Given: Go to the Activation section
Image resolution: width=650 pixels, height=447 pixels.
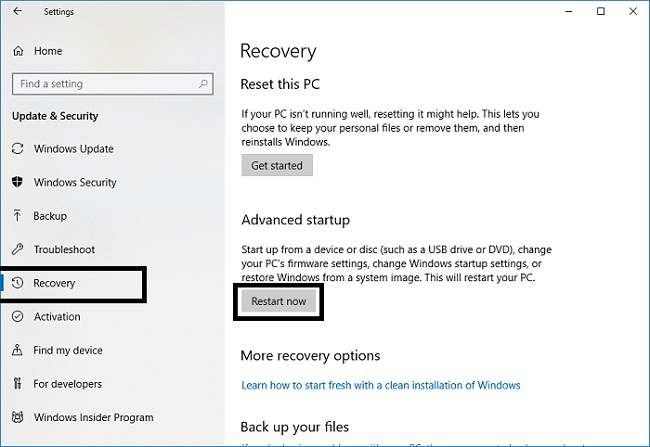Looking at the screenshot, I should 57,317.
